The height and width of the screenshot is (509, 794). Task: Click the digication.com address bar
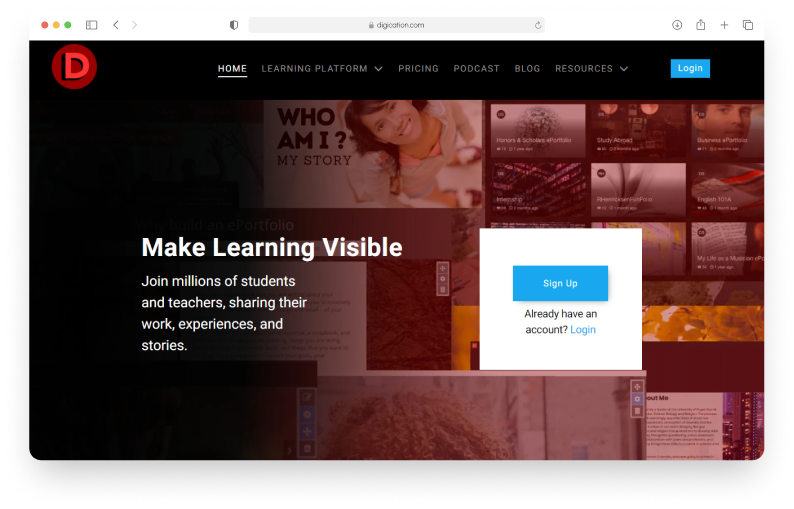[396, 25]
